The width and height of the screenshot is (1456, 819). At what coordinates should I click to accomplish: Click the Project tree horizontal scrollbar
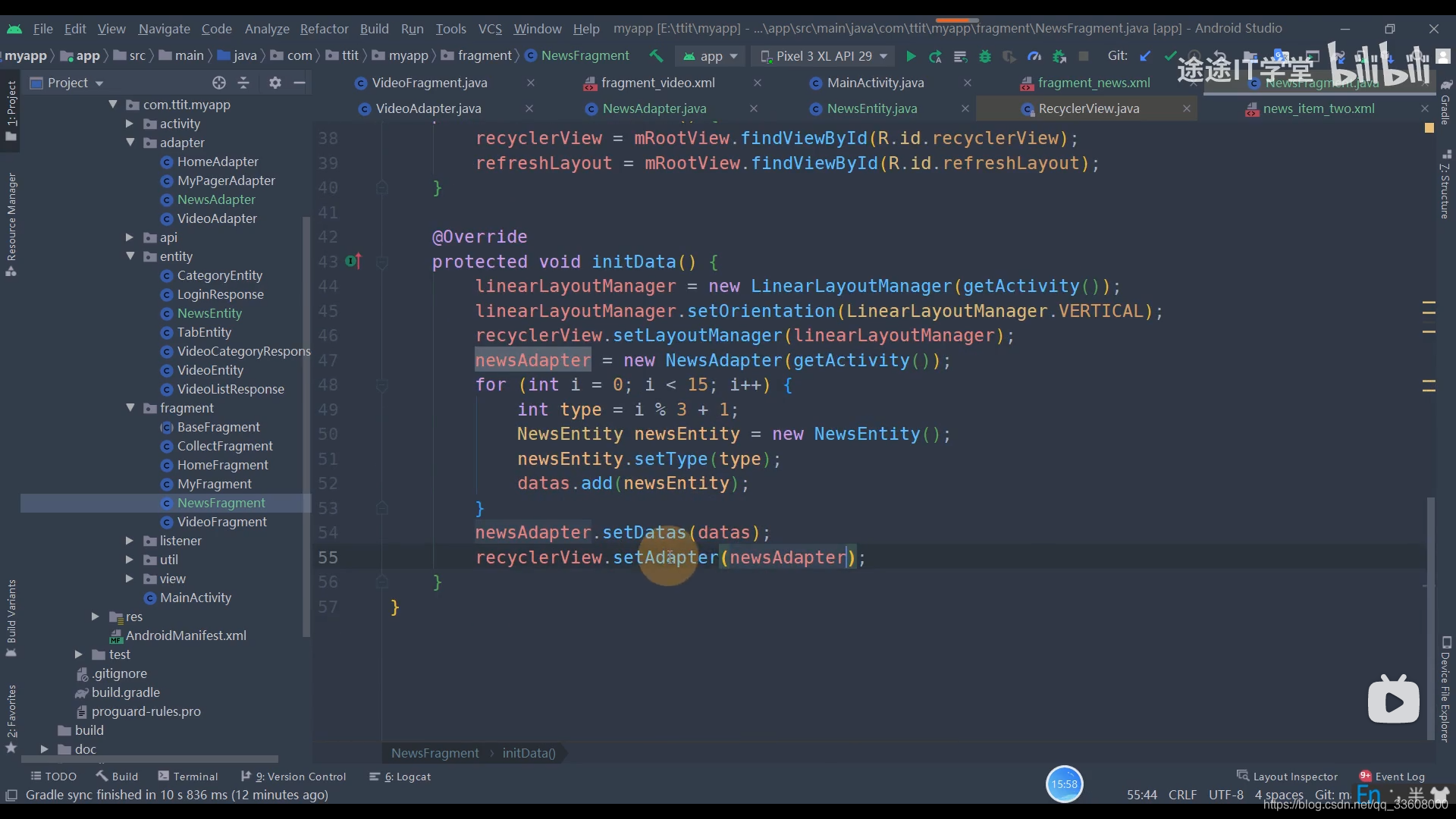(x=149, y=758)
